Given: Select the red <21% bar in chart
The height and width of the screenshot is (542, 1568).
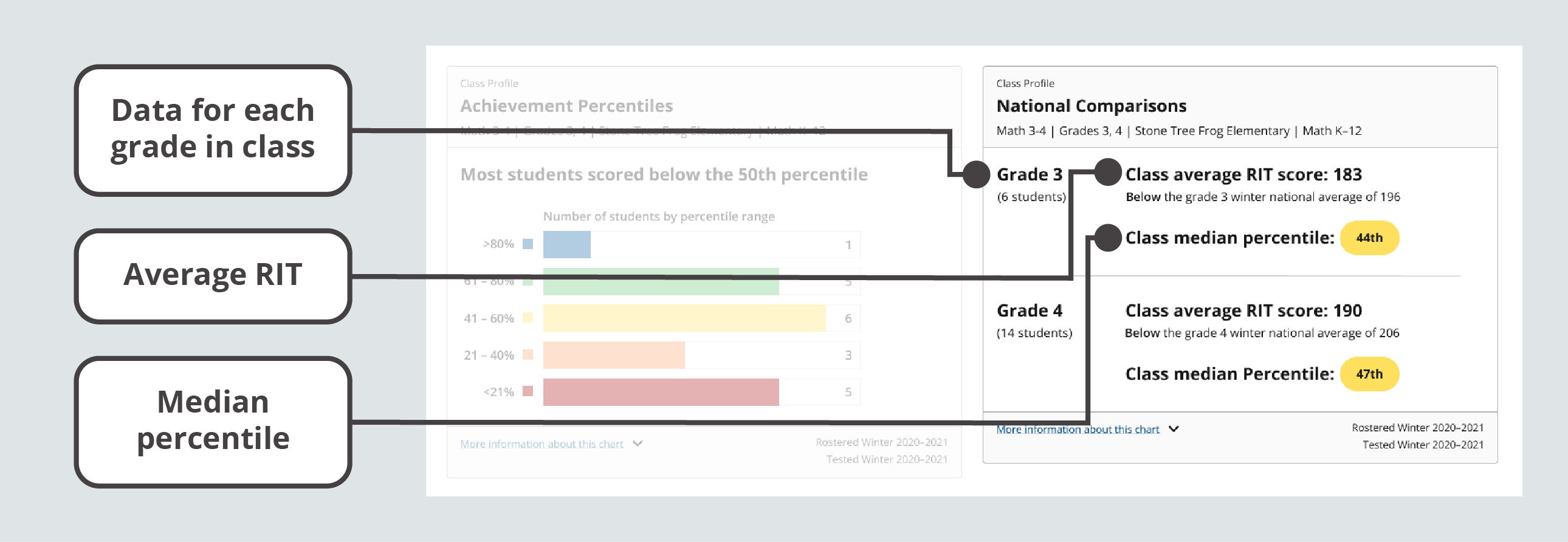Looking at the screenshot, I should (660, 393).
